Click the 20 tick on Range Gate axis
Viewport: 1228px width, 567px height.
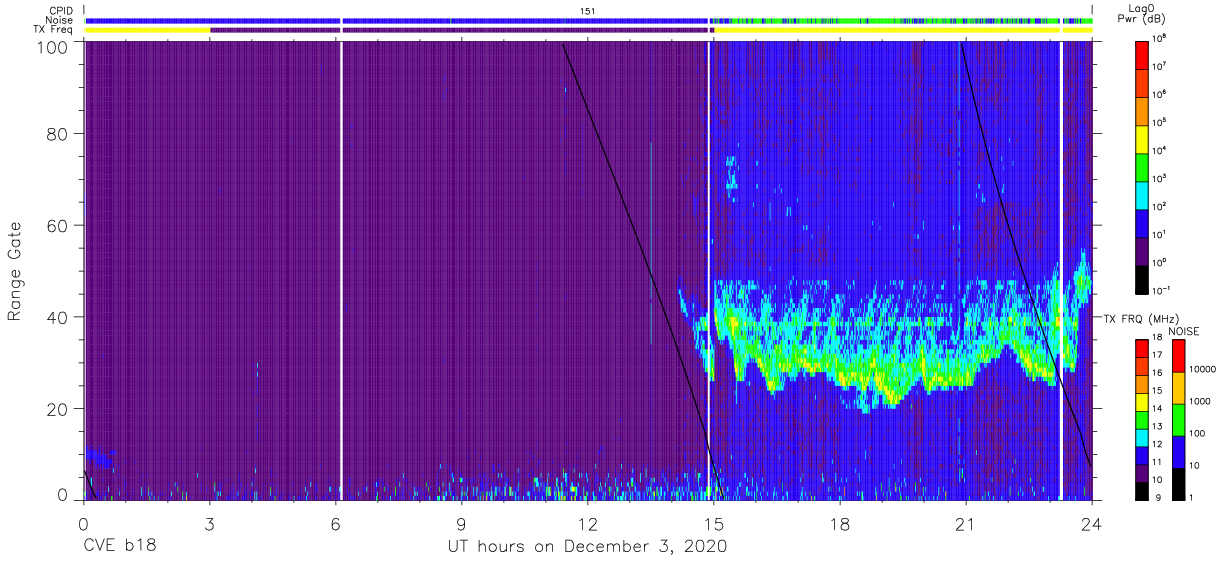point(58,408)
